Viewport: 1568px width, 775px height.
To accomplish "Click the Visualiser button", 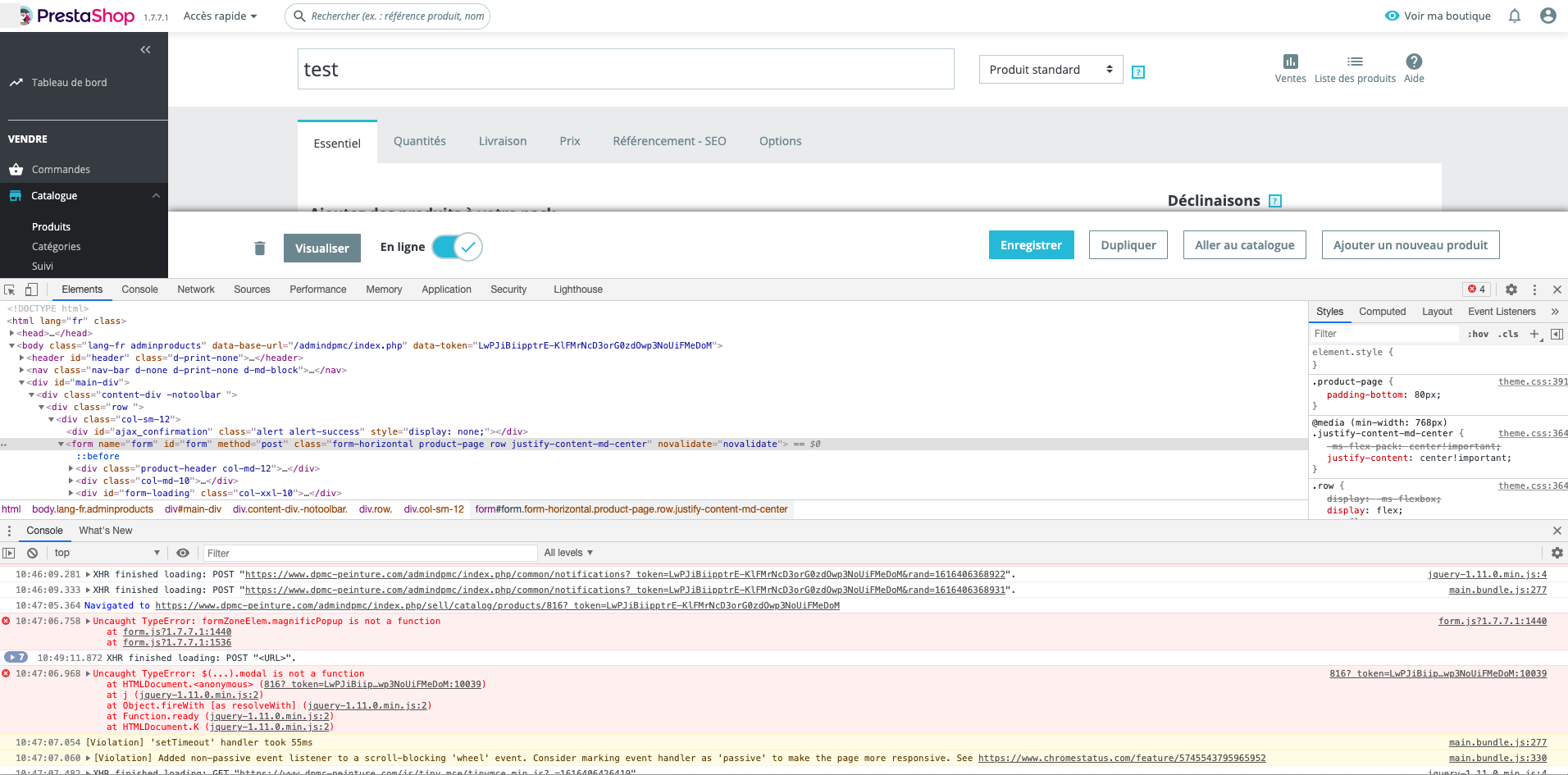I will tap(322, 248).
